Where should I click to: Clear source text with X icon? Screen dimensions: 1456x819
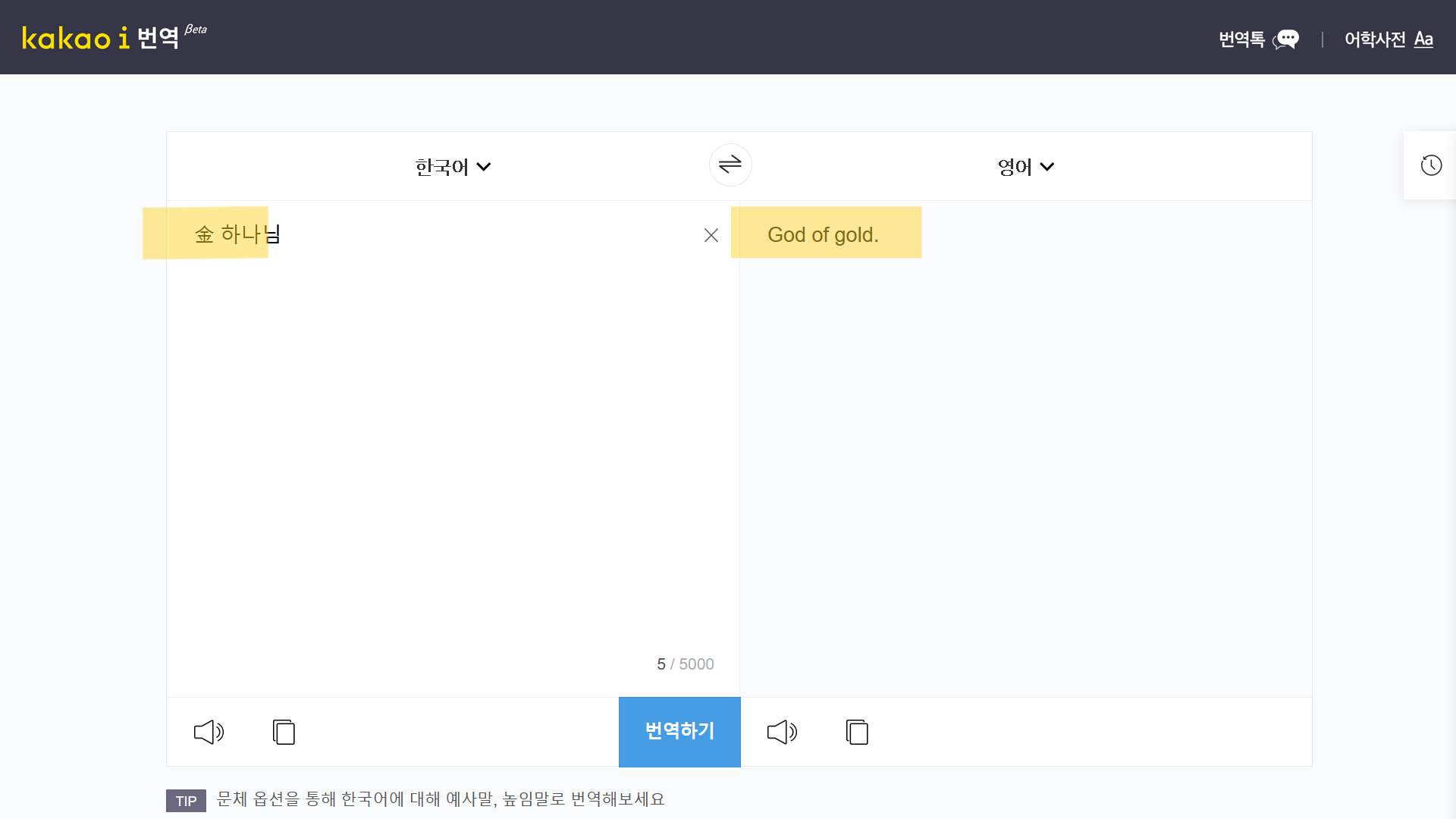tap(711, 236)
